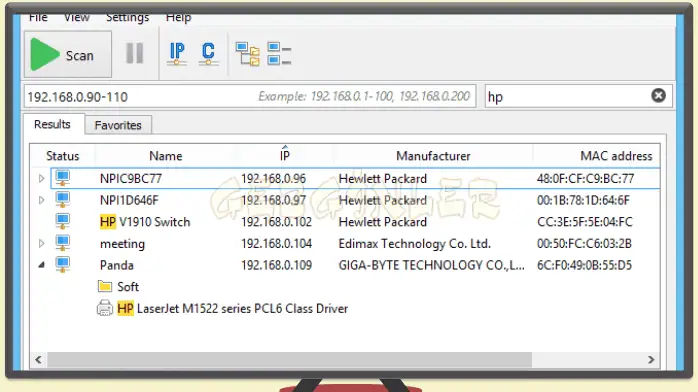
Task: Click IP address 192.168.0.97
Action: [273, 200]
